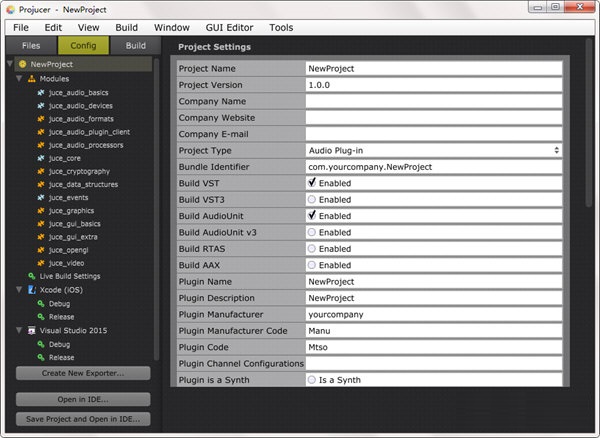Click the Company E-mail field
The image size is (600, 438).
pyautogui.click(x=434, y=134)
